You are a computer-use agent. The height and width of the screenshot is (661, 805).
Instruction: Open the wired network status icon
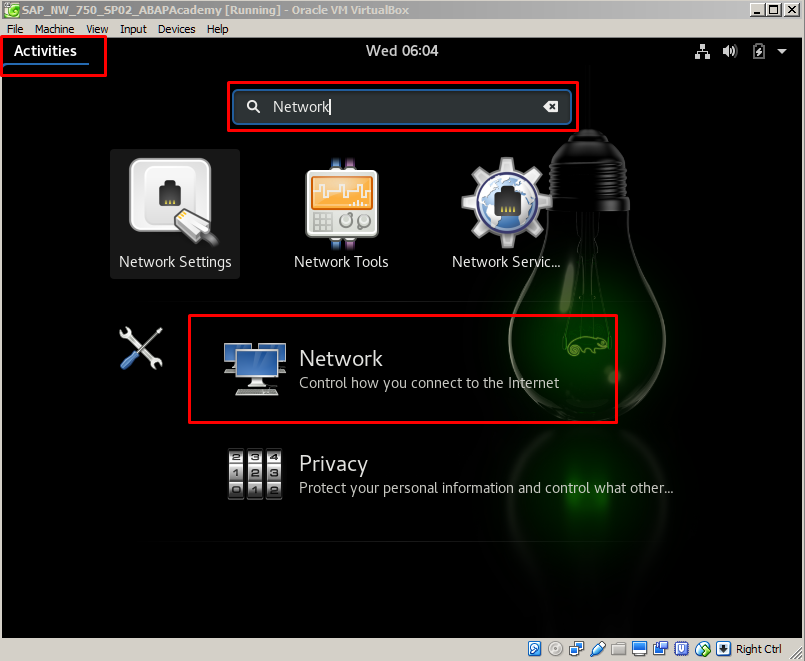(x=702, y=51)
